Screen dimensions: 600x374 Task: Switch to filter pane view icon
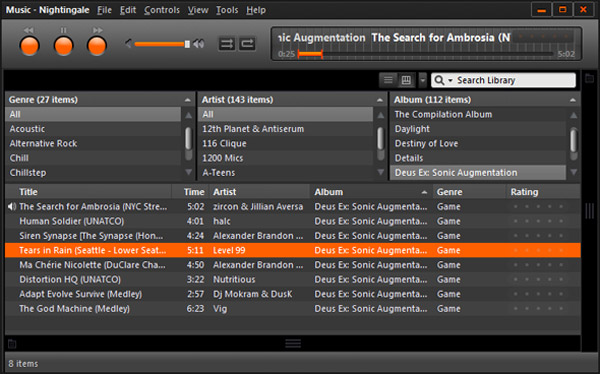[406, 80]
